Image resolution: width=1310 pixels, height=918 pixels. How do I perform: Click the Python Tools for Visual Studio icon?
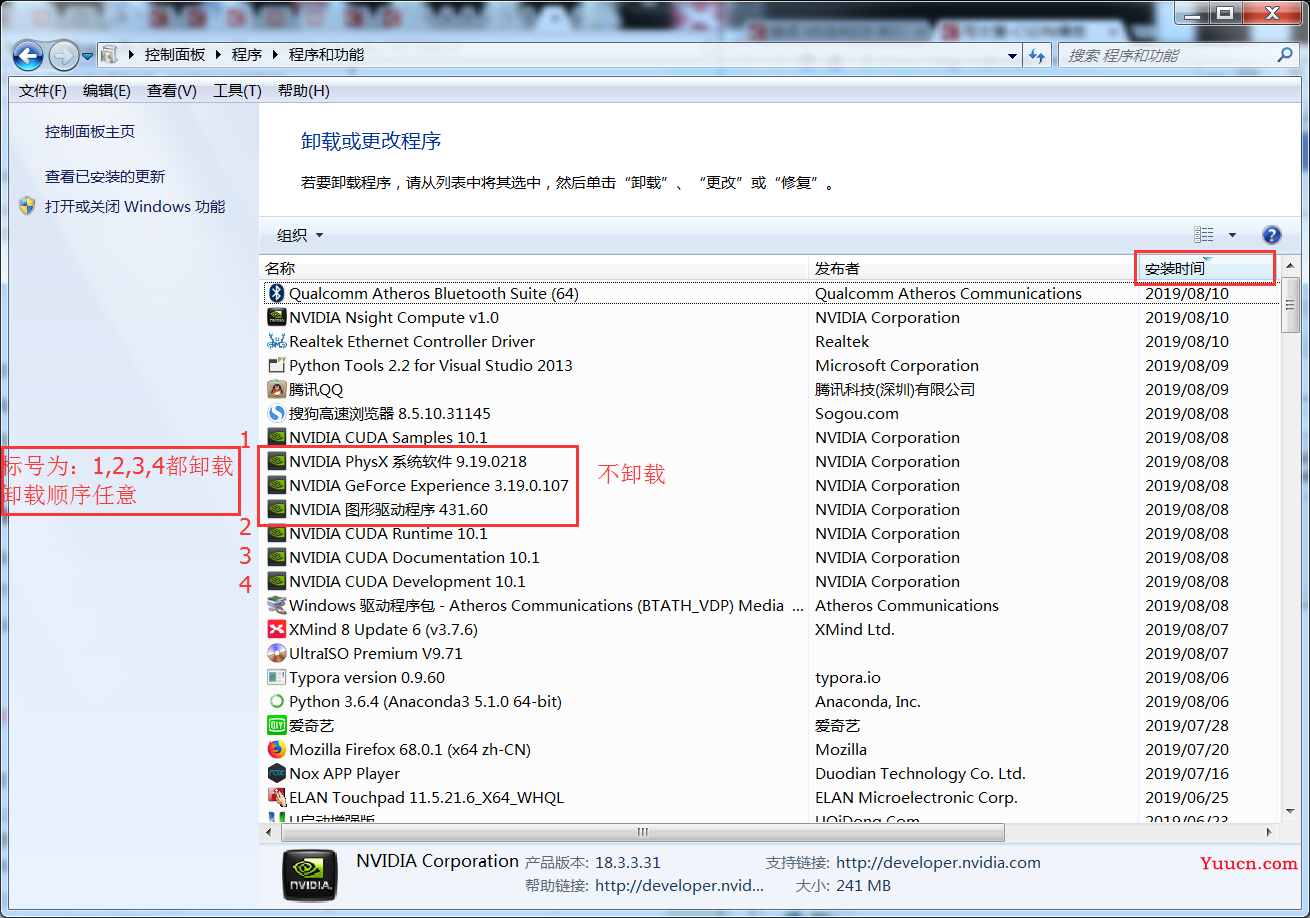point(277,366)
